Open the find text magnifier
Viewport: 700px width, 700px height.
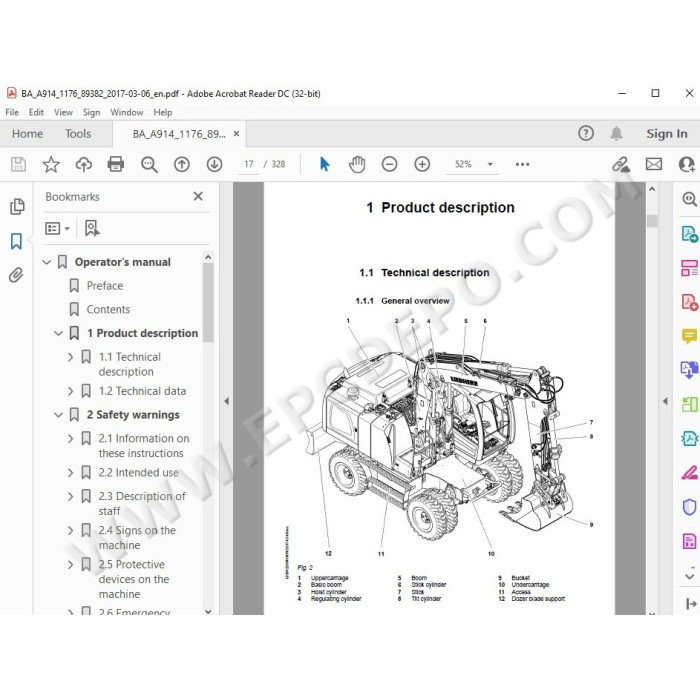click(x=149, y=164)
